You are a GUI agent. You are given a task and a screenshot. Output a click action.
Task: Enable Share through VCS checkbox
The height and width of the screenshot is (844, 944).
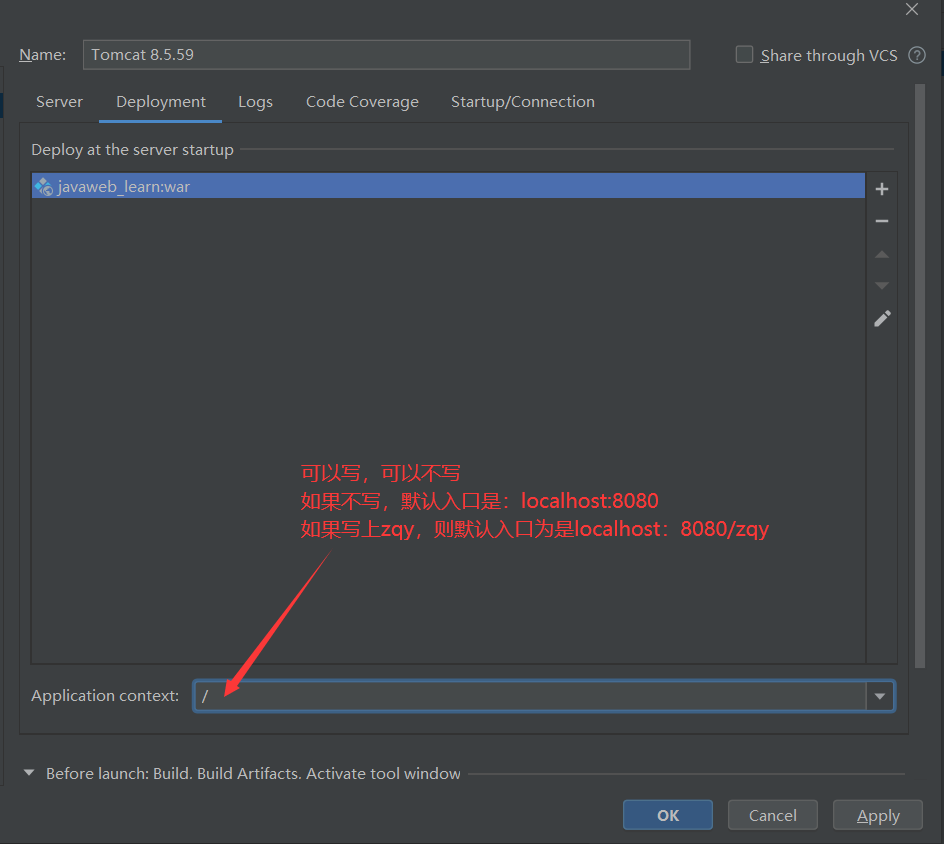745,55
